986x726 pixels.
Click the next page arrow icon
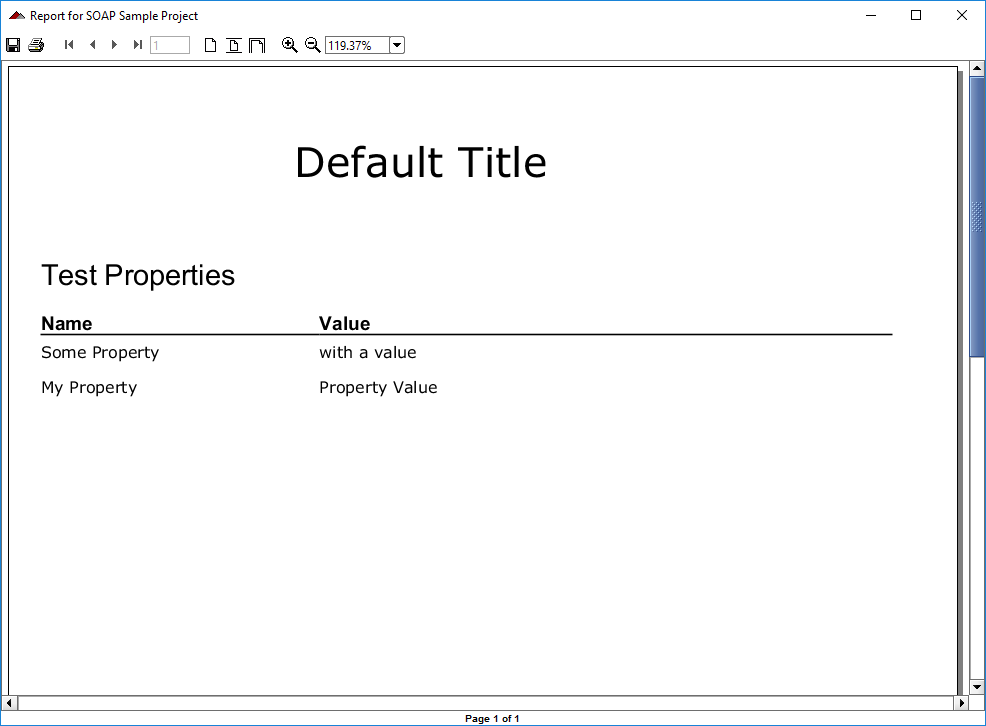click(114, 44)
